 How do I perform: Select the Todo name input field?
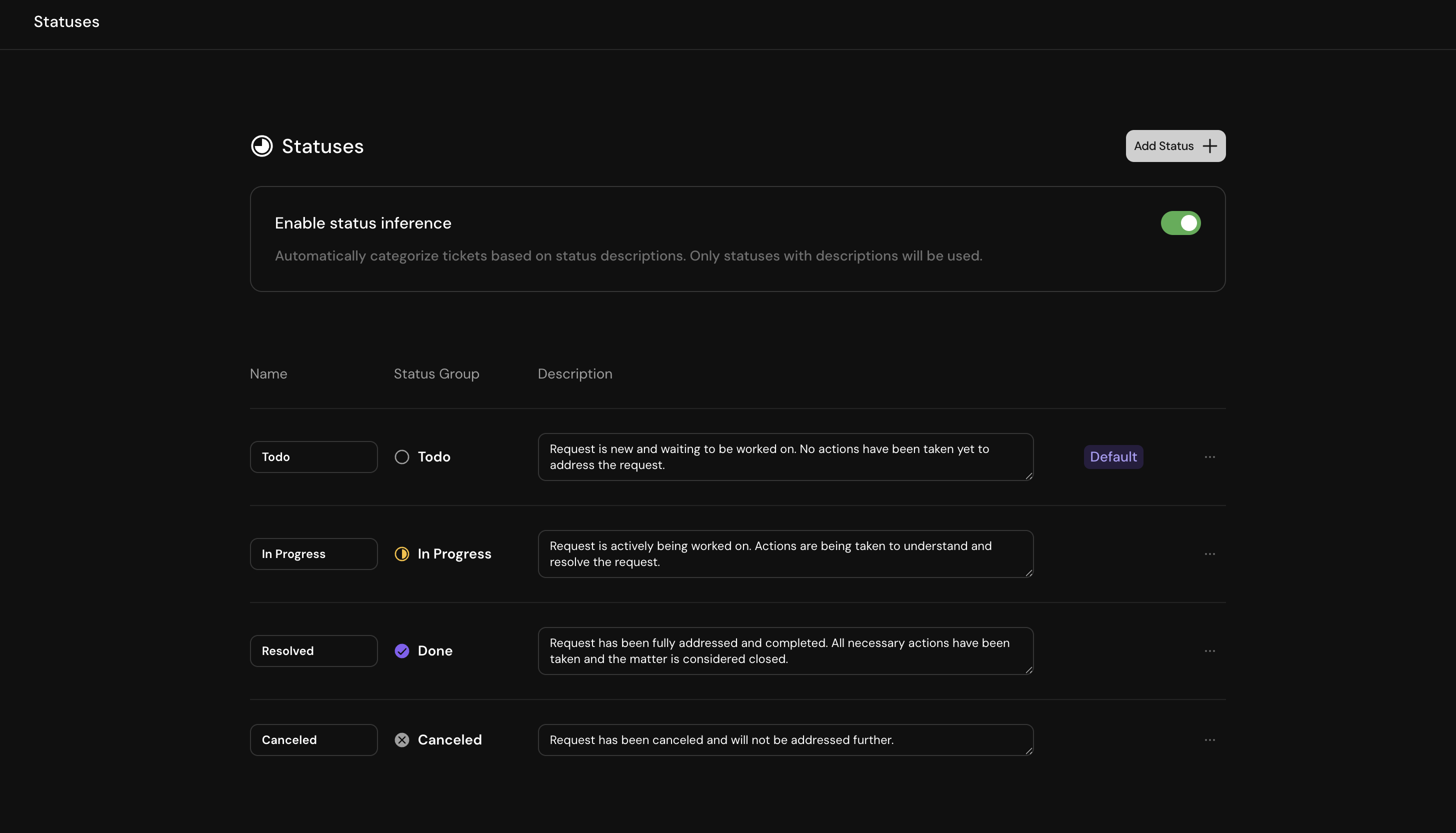click(x=313, y=456)
